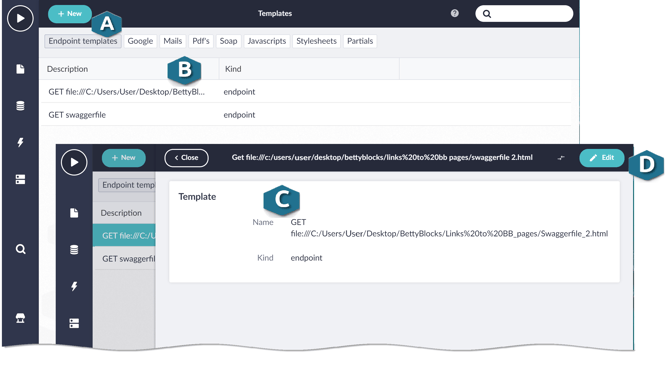
Task: Open the lightning actions icon in the back window sidebar
Action: [20, 142]
